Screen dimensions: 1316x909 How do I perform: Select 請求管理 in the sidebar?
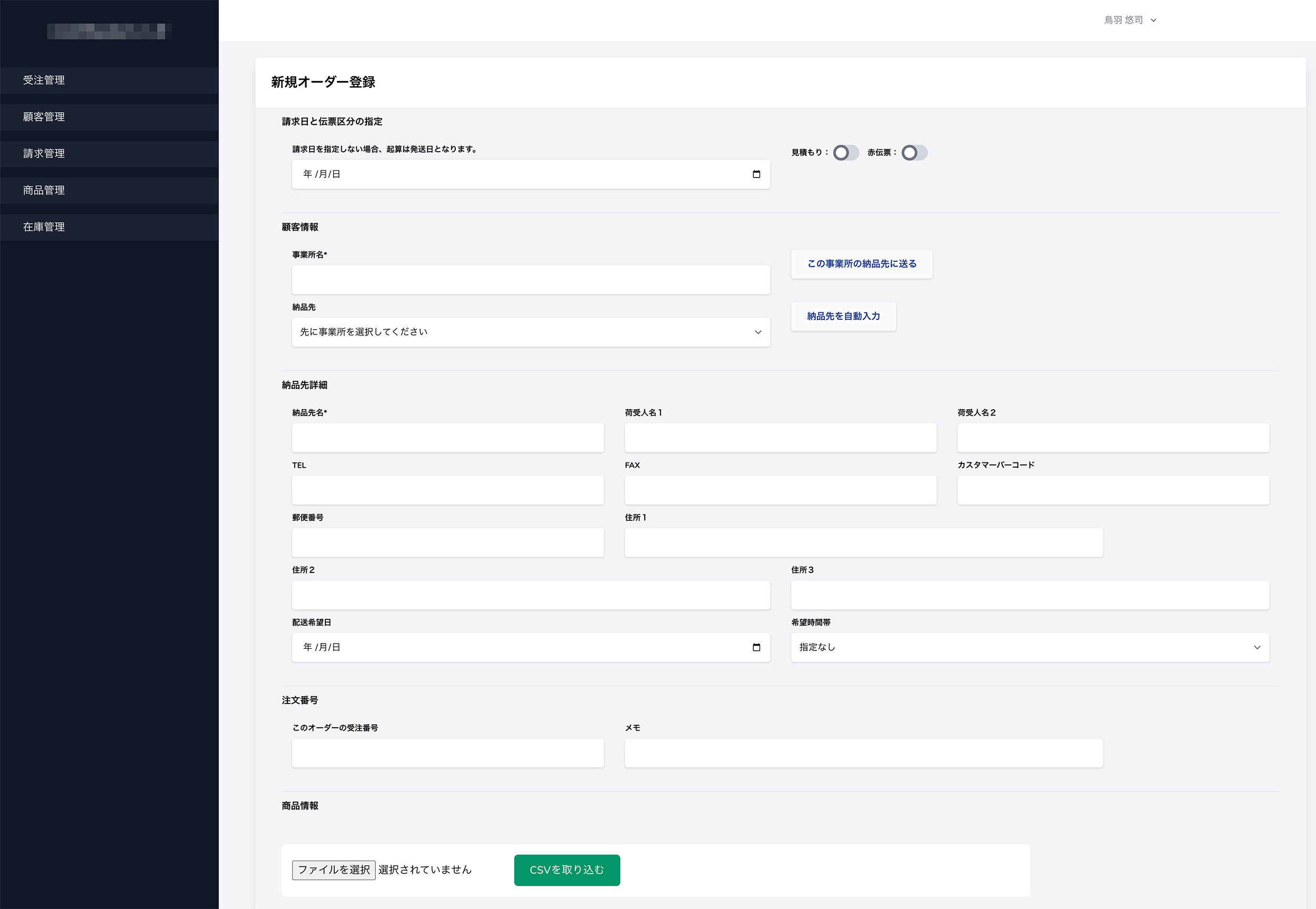click(x=44, y=154)
